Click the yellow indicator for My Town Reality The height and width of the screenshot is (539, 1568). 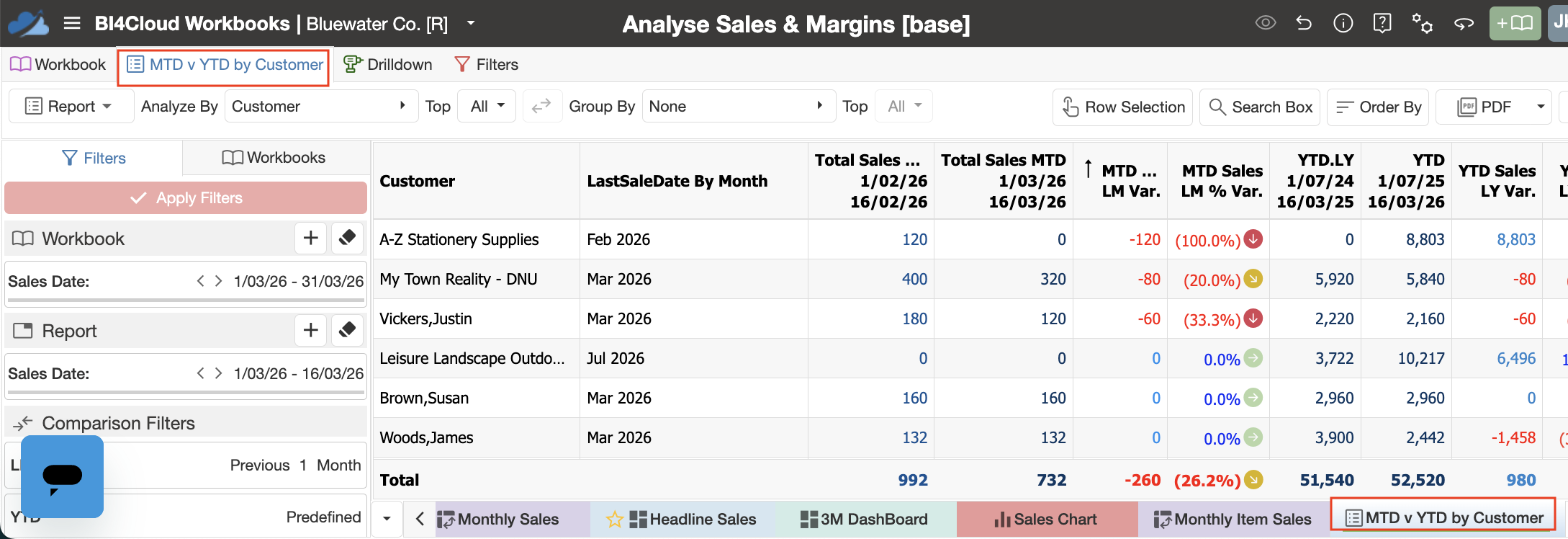pos(1253,278)
